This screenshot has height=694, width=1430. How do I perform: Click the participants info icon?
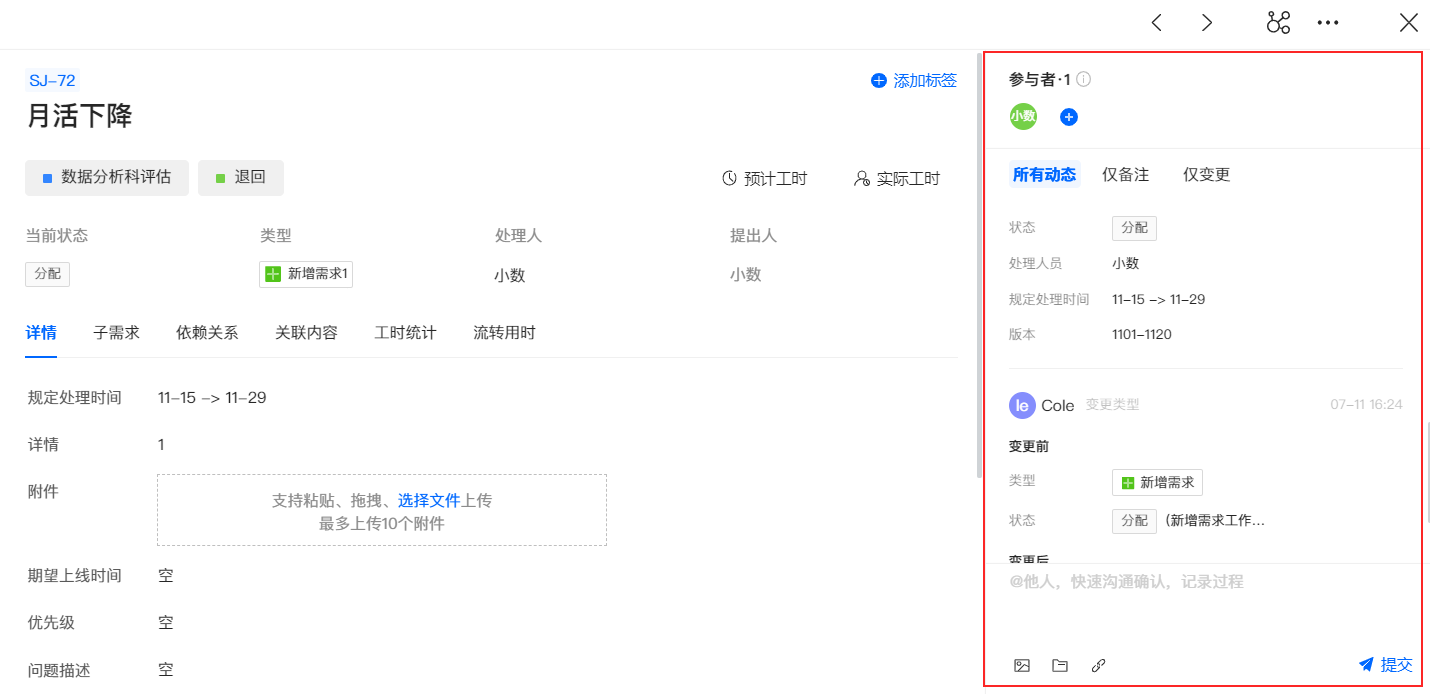pyautogui.click(x=1083, y=80)
